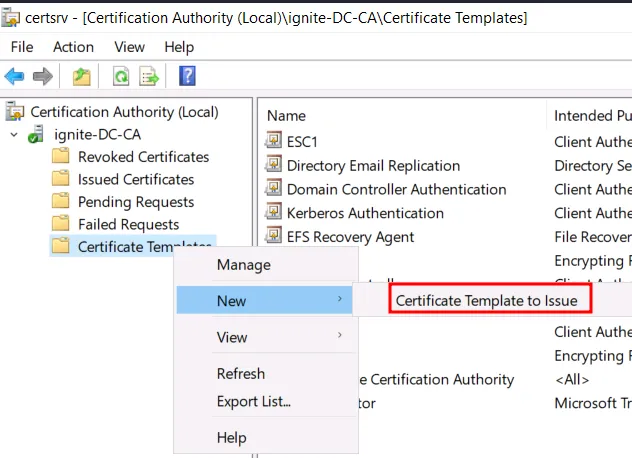Click the Refresh toolbar icon
The height and width of the screenshot is (458, 632).
[121, 76]
